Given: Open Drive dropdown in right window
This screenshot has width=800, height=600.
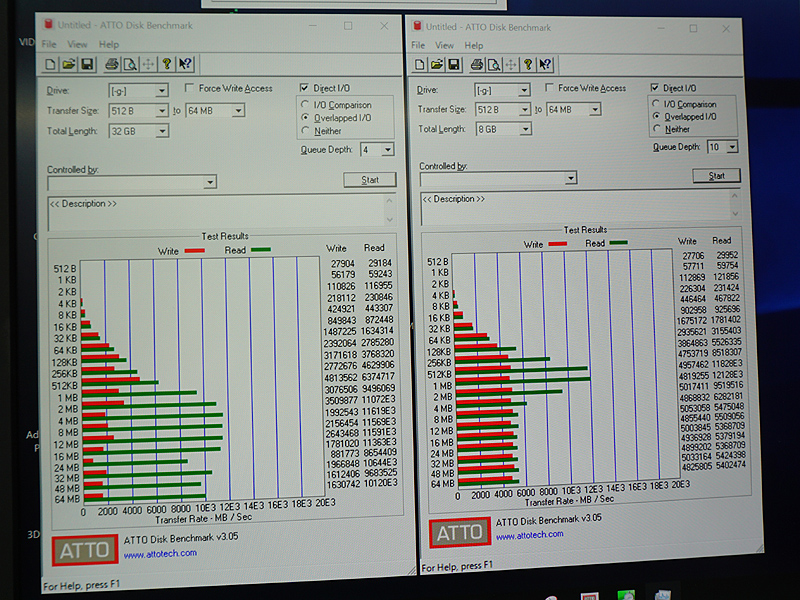Looking at the screenshot, I should [x=524, y=90].
